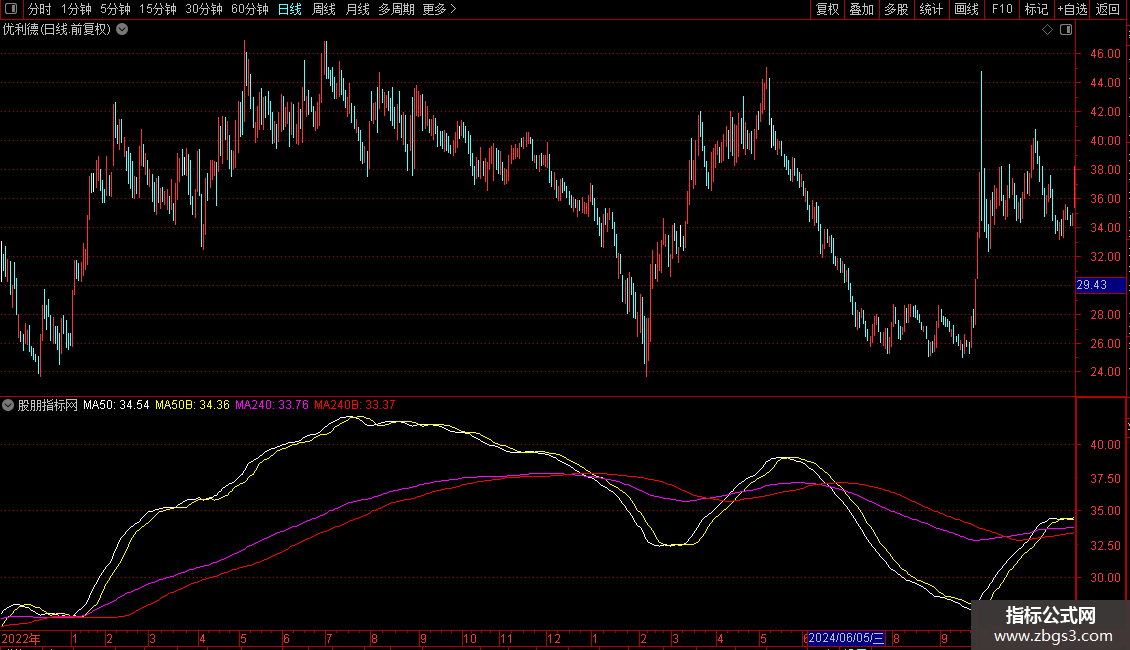Screen dimensions: 1130x650
Task: Click the 复权 adjustment button
Action: click(828, 9)
